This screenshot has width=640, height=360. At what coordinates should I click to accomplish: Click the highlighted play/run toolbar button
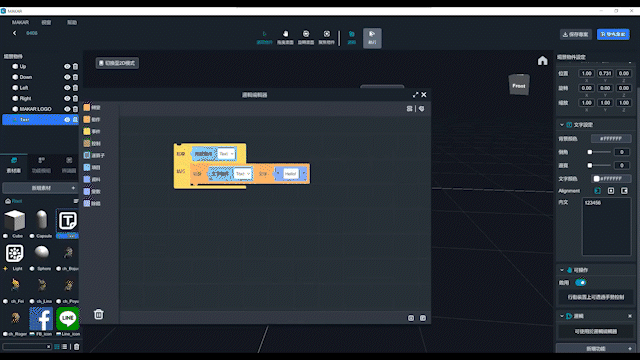click(372, 38)
